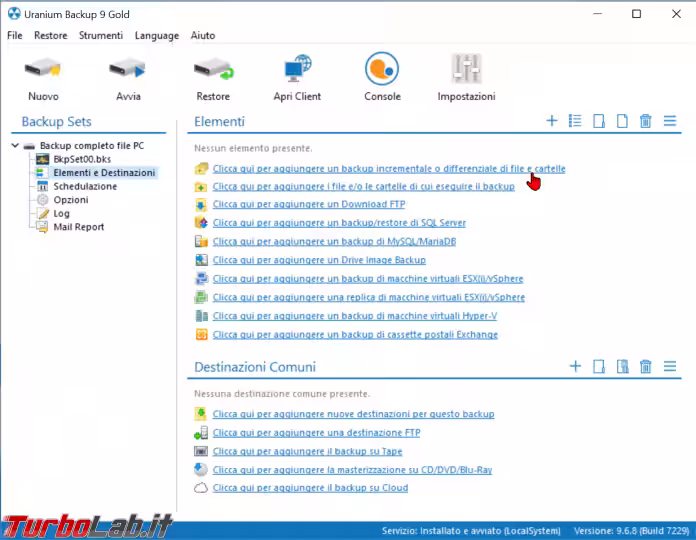Image resolution: width=696 pixels, height=540 pixels.
Task: Select BkpSet00.bks in the tree
Action: (82, 159)
